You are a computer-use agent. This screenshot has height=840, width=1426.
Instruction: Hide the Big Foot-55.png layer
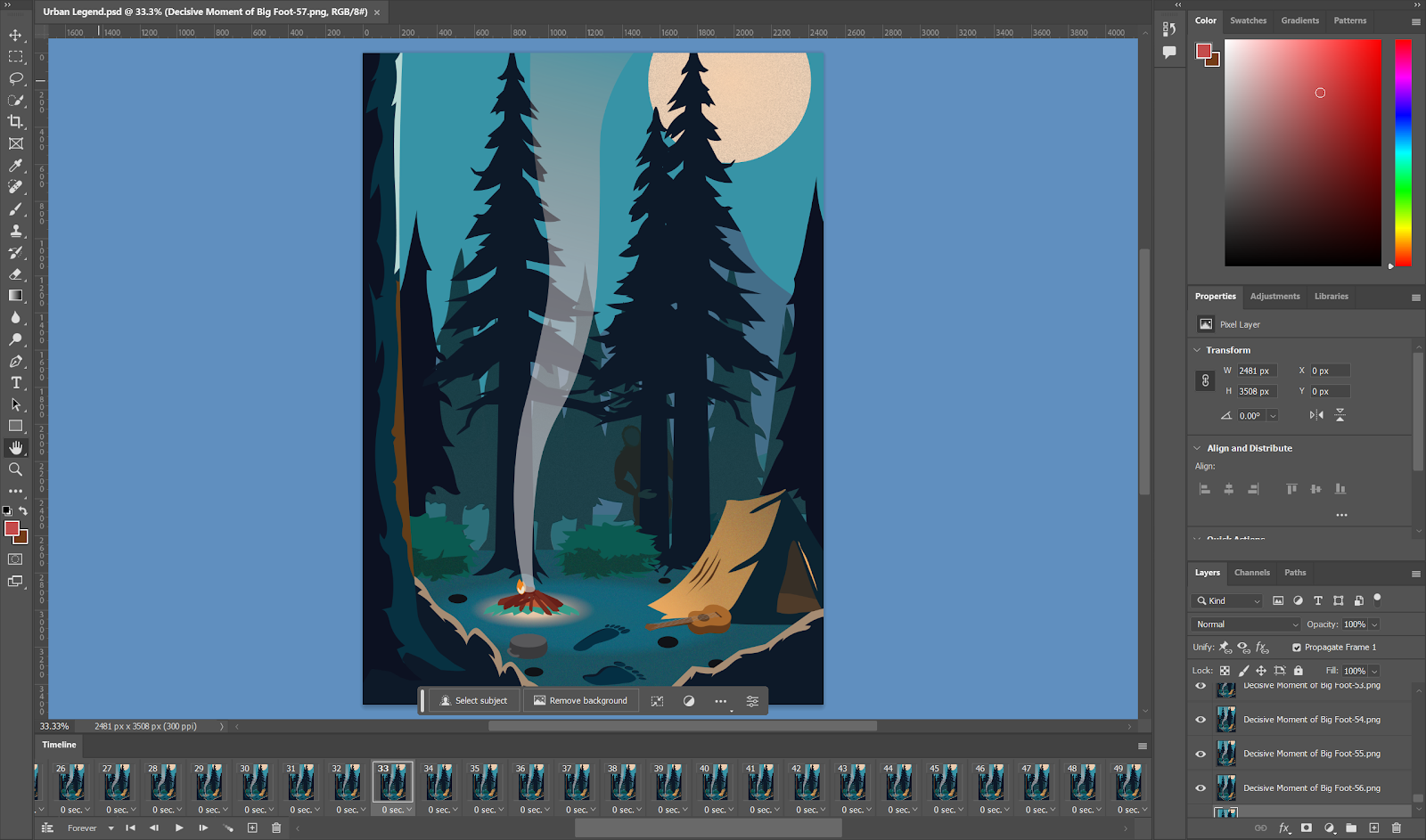1201,754
